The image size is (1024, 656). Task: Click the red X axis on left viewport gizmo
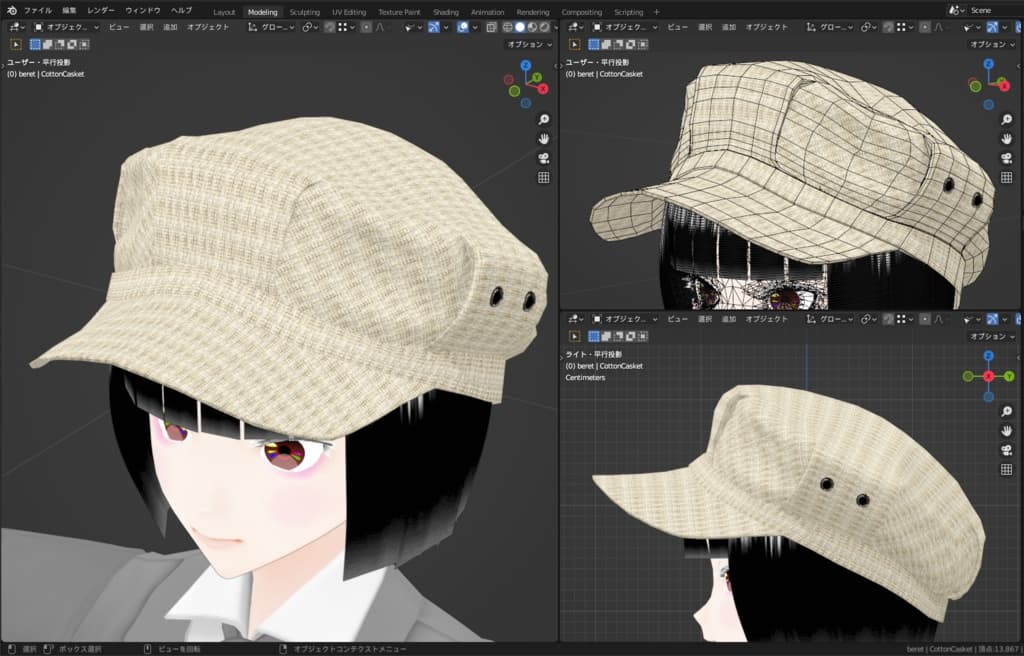click(x=543, y=88)
